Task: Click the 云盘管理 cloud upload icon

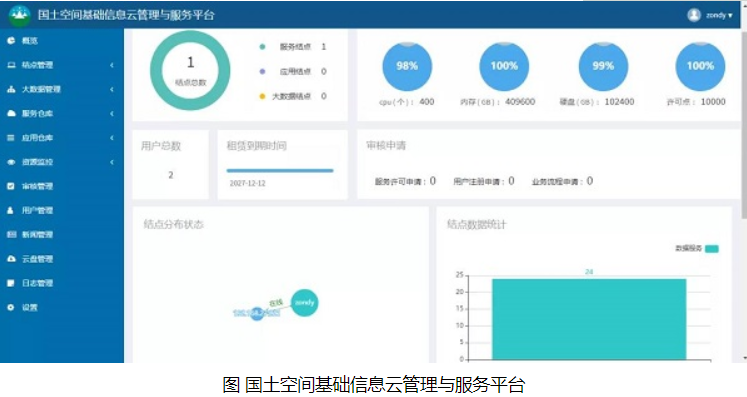Action: [x=11, y=259]
